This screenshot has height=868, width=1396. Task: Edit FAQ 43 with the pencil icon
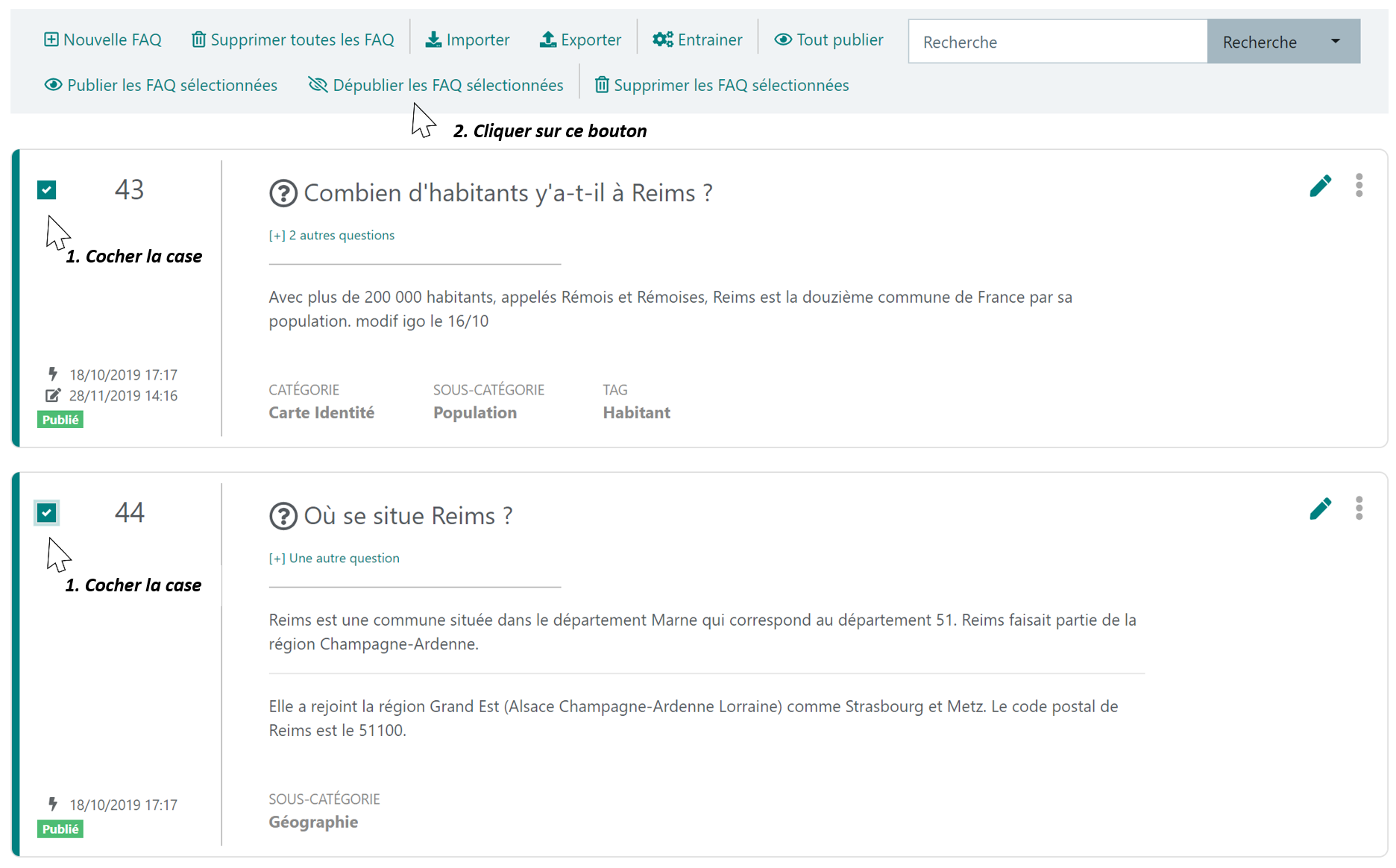pos(1320,186)
